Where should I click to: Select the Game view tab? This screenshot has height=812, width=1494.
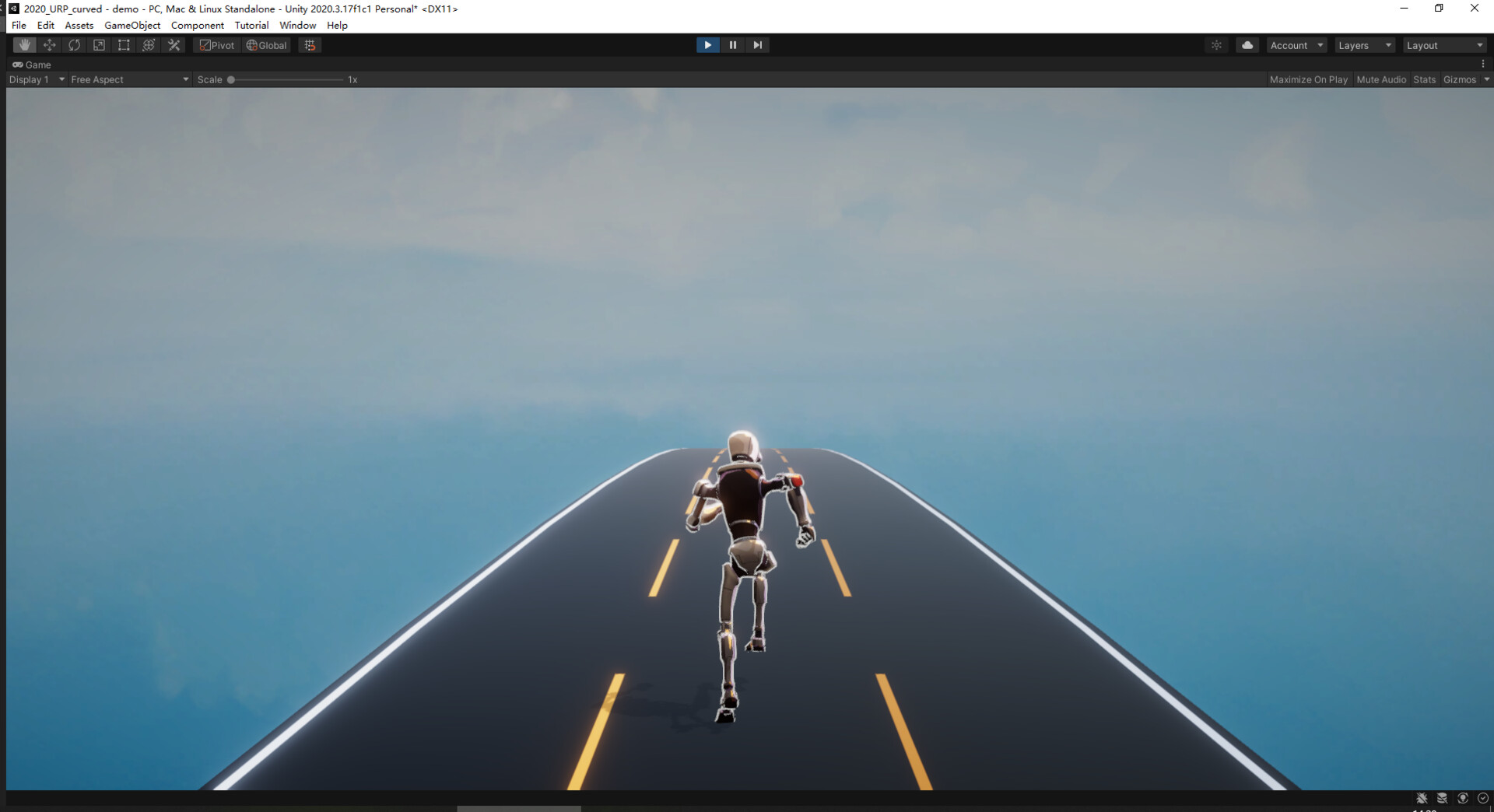click(33, 65)
